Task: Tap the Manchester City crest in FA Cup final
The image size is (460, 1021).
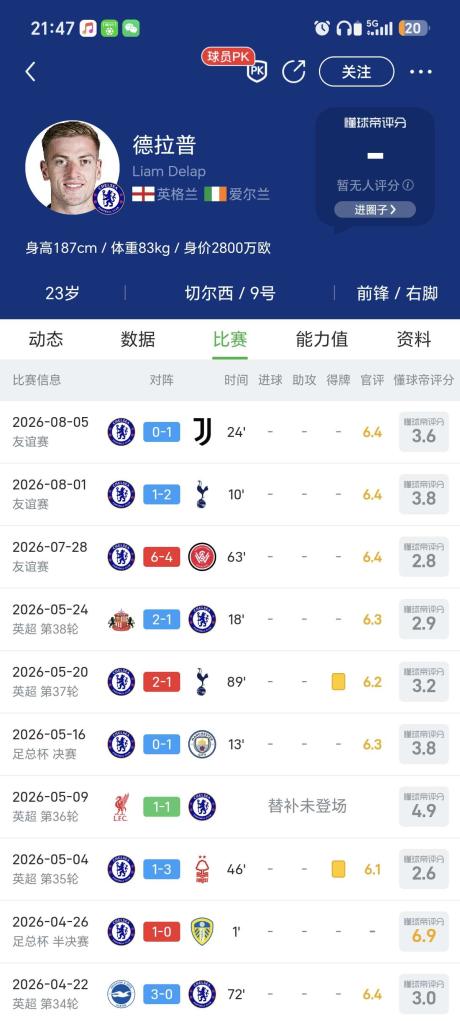Action: tap(202, 744)
